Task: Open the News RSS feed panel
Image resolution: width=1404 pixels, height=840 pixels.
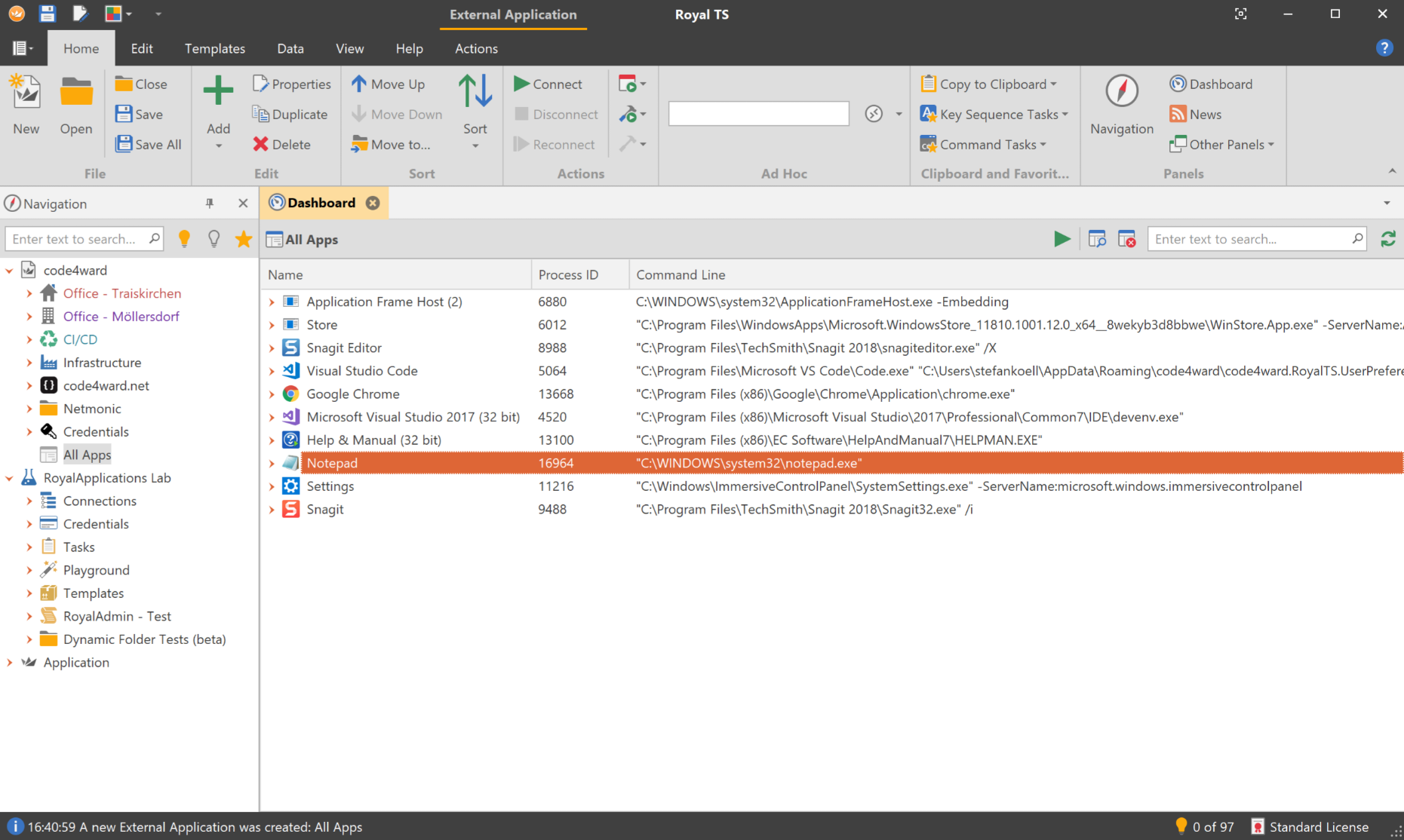Action: point(1195,114)
